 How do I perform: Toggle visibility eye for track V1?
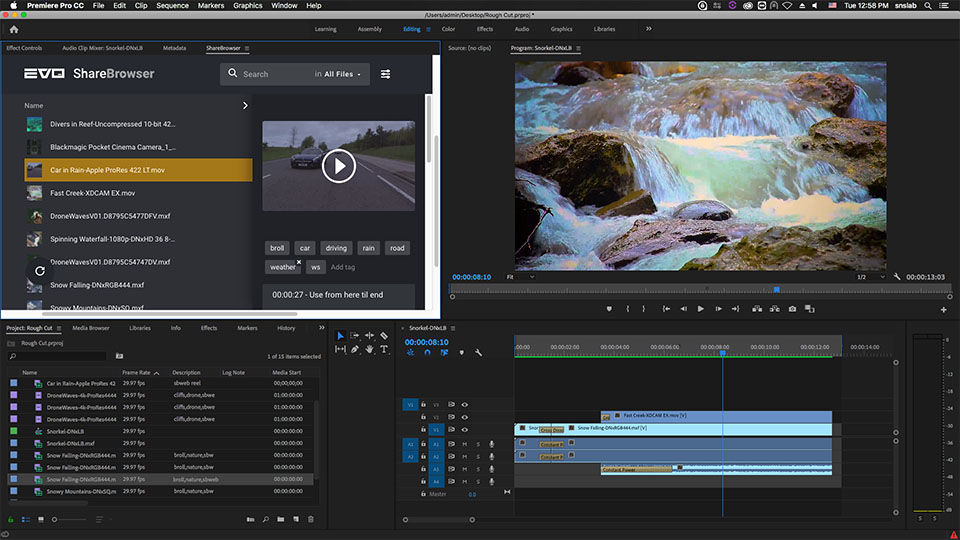(465, 430)
